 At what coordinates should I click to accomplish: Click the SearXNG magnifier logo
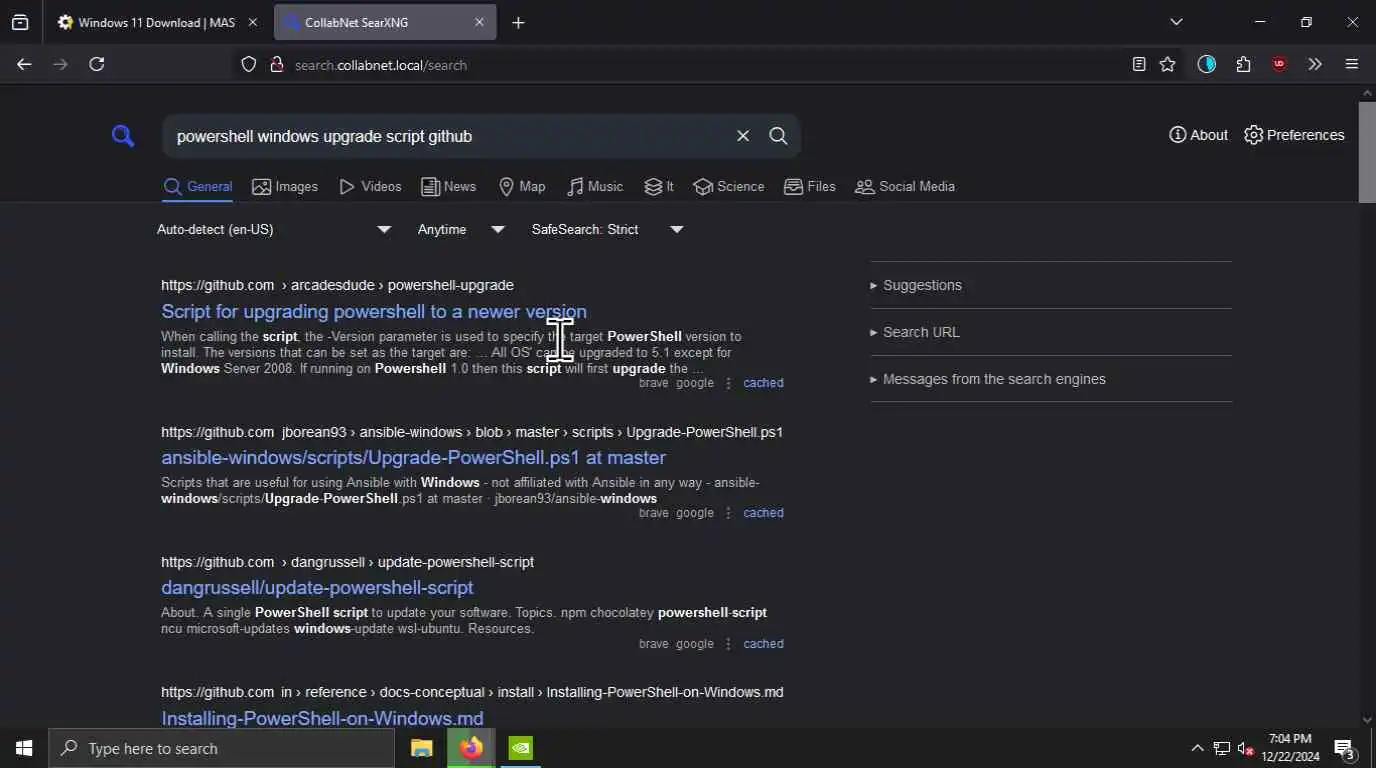123,136
